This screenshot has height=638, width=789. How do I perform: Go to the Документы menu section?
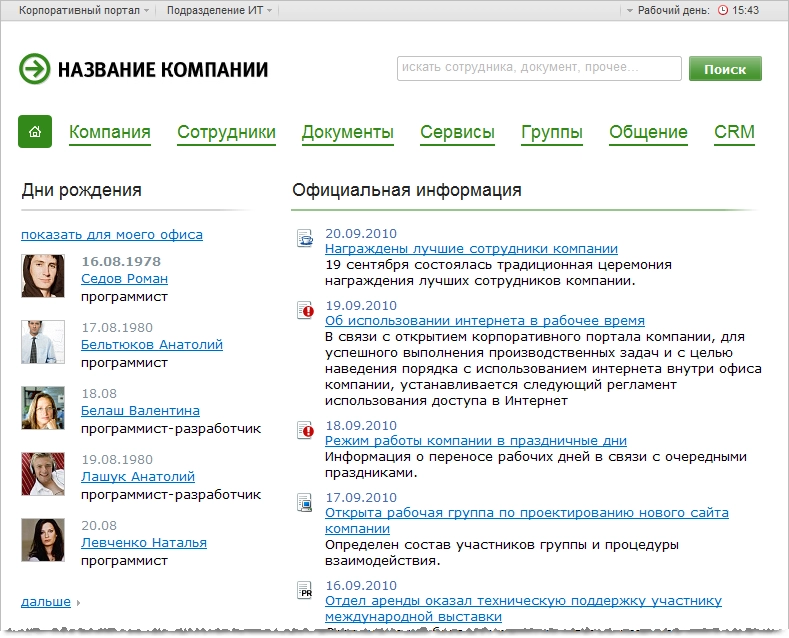[347, 132]
